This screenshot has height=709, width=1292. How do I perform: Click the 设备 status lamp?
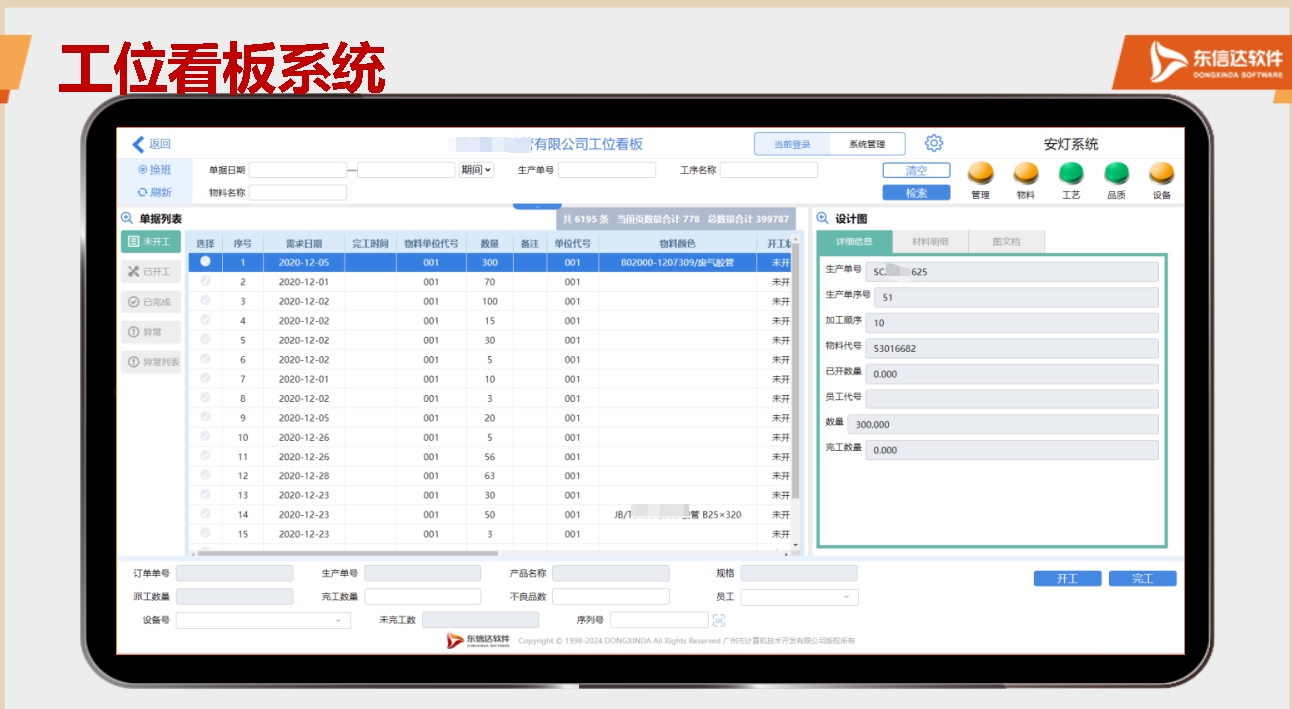(1160, 172)
